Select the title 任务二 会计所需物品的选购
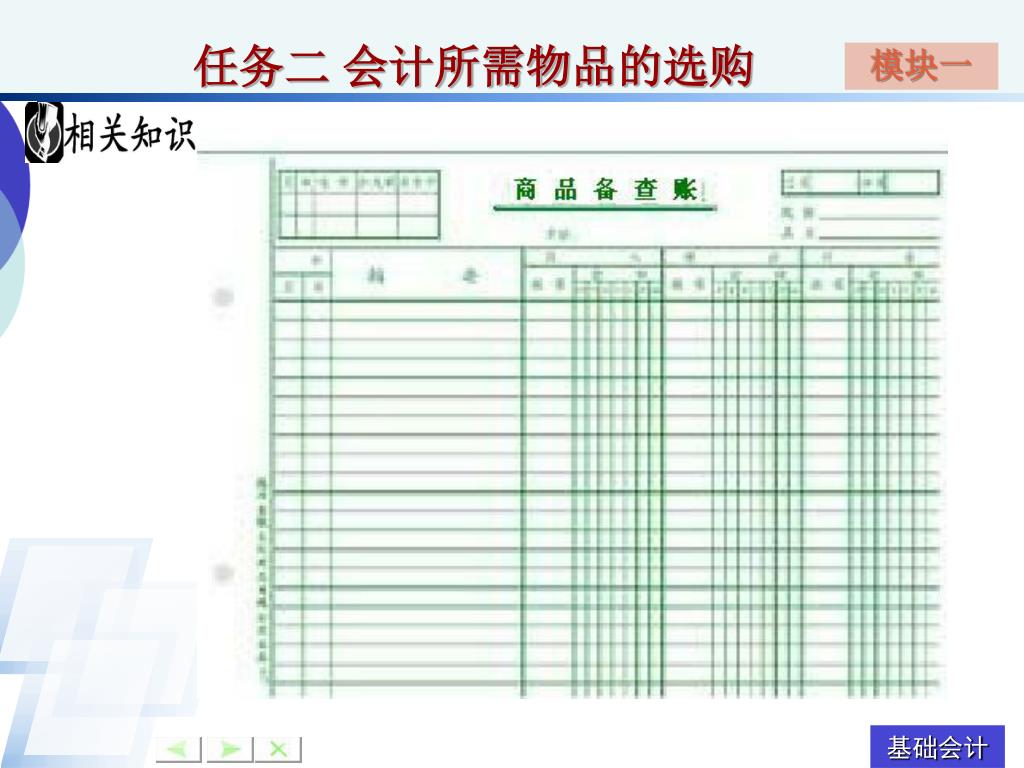The image size is (1024, 768). (x=473, y=66)
